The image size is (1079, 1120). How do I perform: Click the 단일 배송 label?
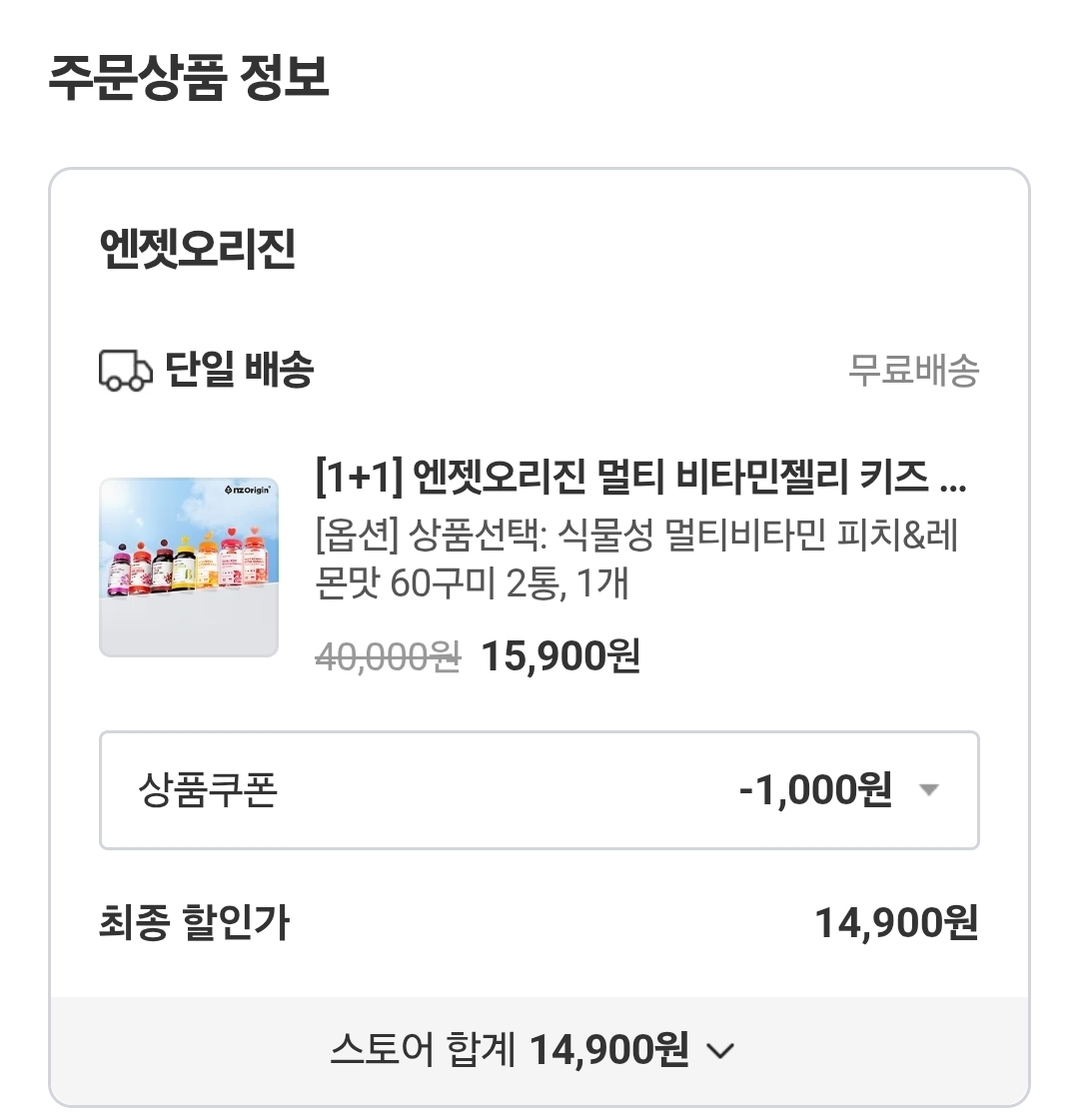(240, 370)
